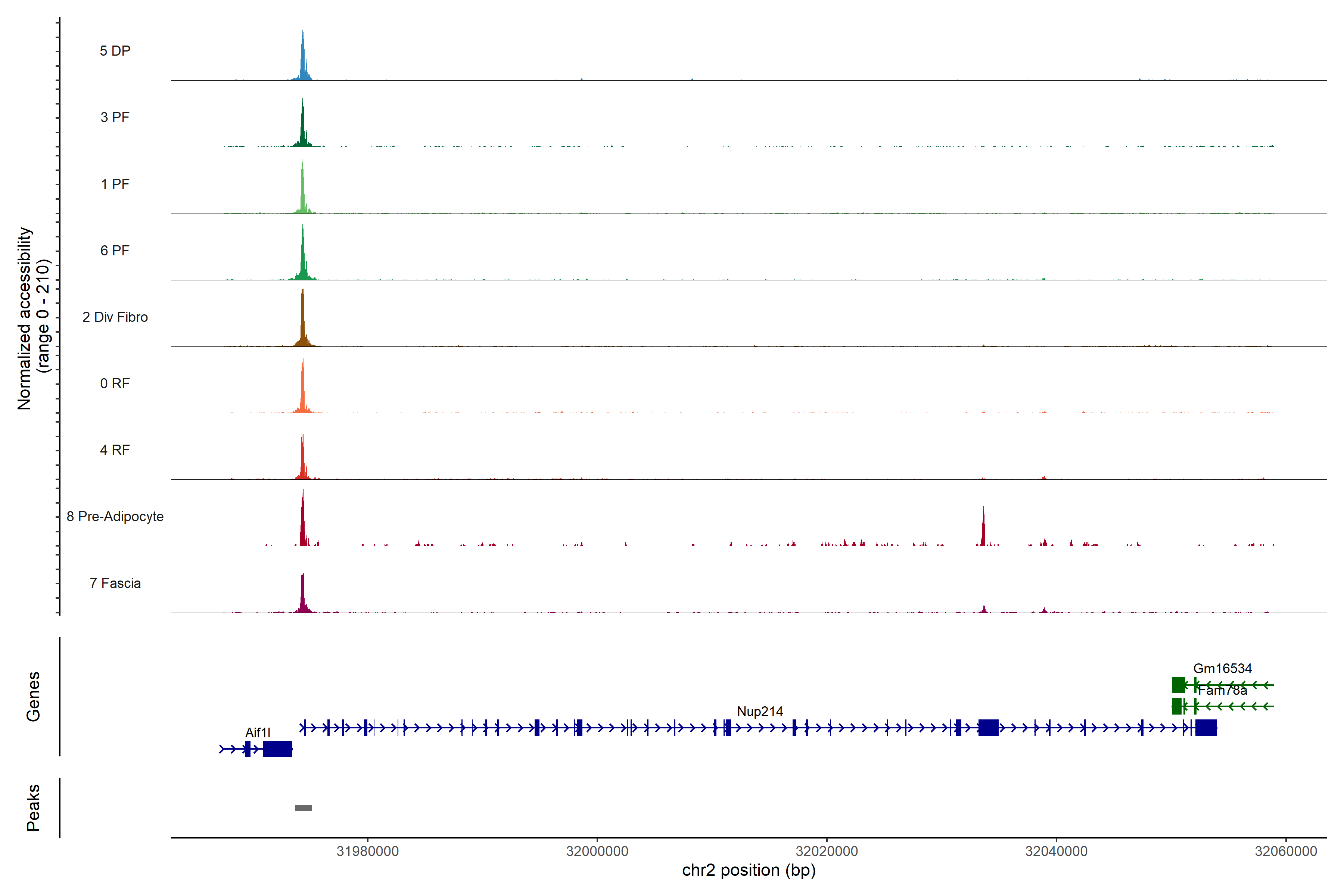Screen dimensions: 1344x896
Task: Click the Gm16534 gene label
Action: 1222,669
